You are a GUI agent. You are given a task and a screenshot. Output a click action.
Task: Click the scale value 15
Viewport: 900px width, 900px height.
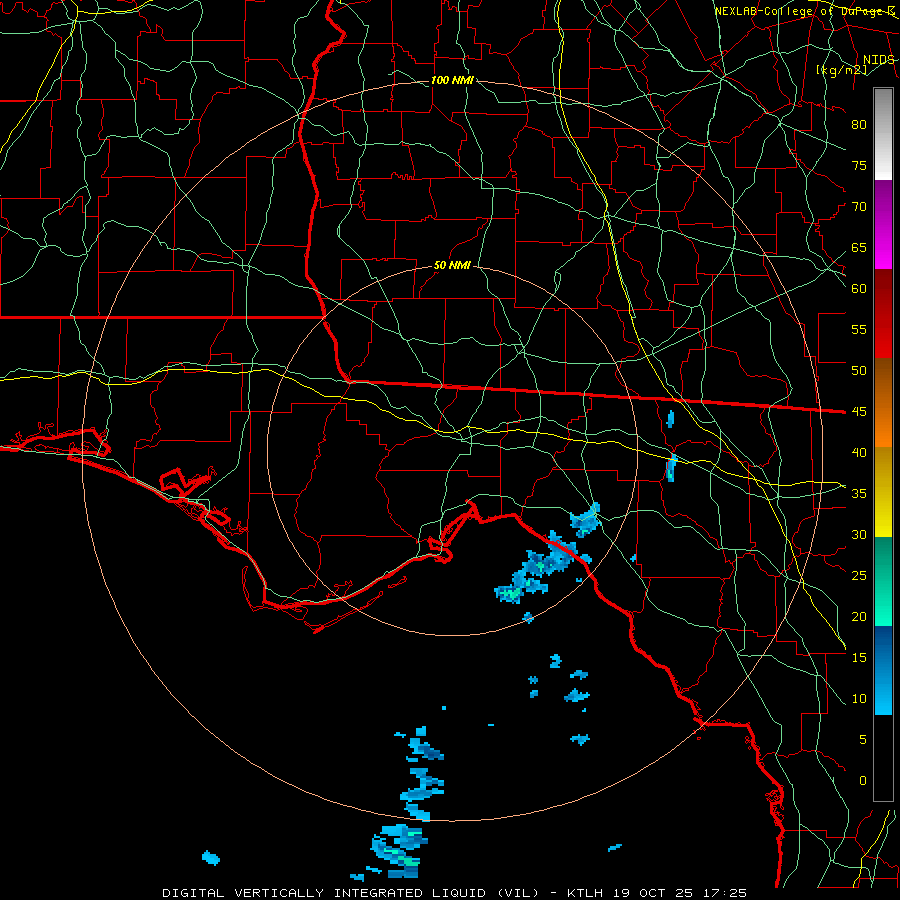tap(859, 658)
